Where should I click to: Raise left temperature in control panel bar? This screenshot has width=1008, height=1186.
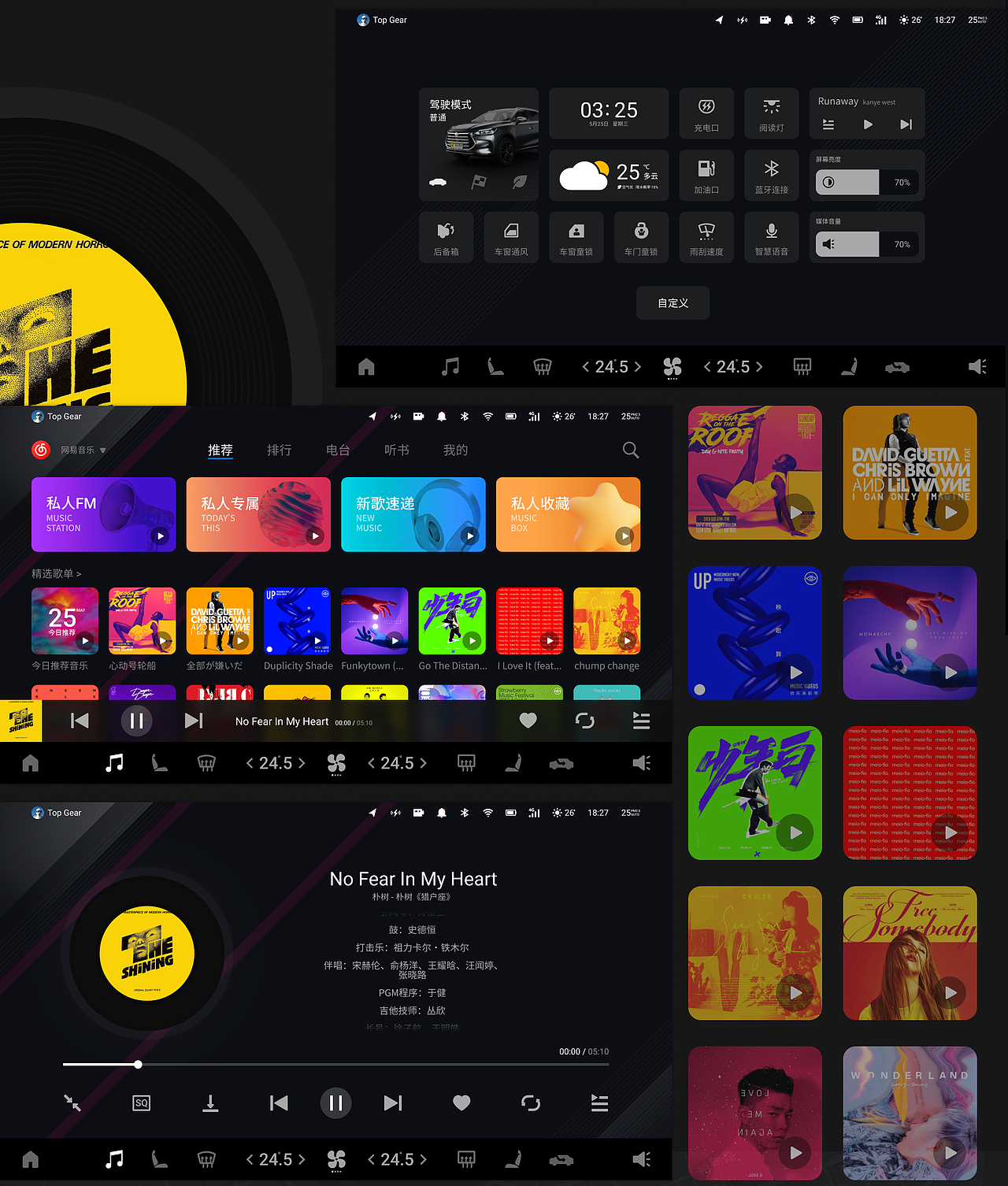[638, 367]
